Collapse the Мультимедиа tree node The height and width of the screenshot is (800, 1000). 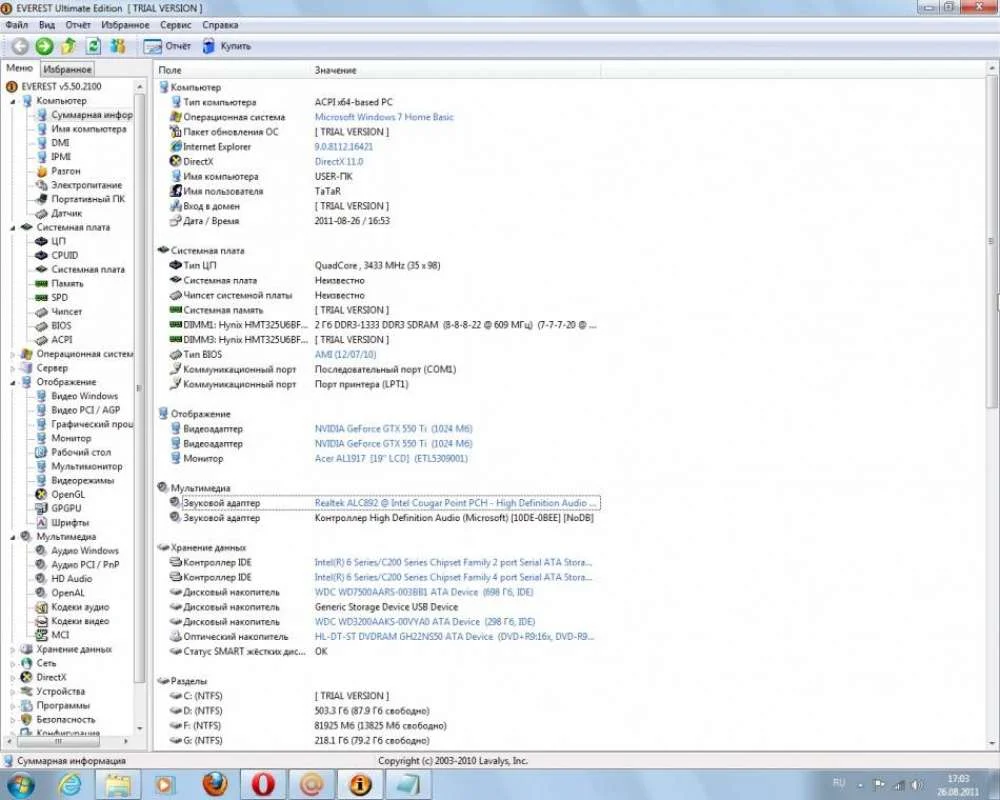point(12,537)
